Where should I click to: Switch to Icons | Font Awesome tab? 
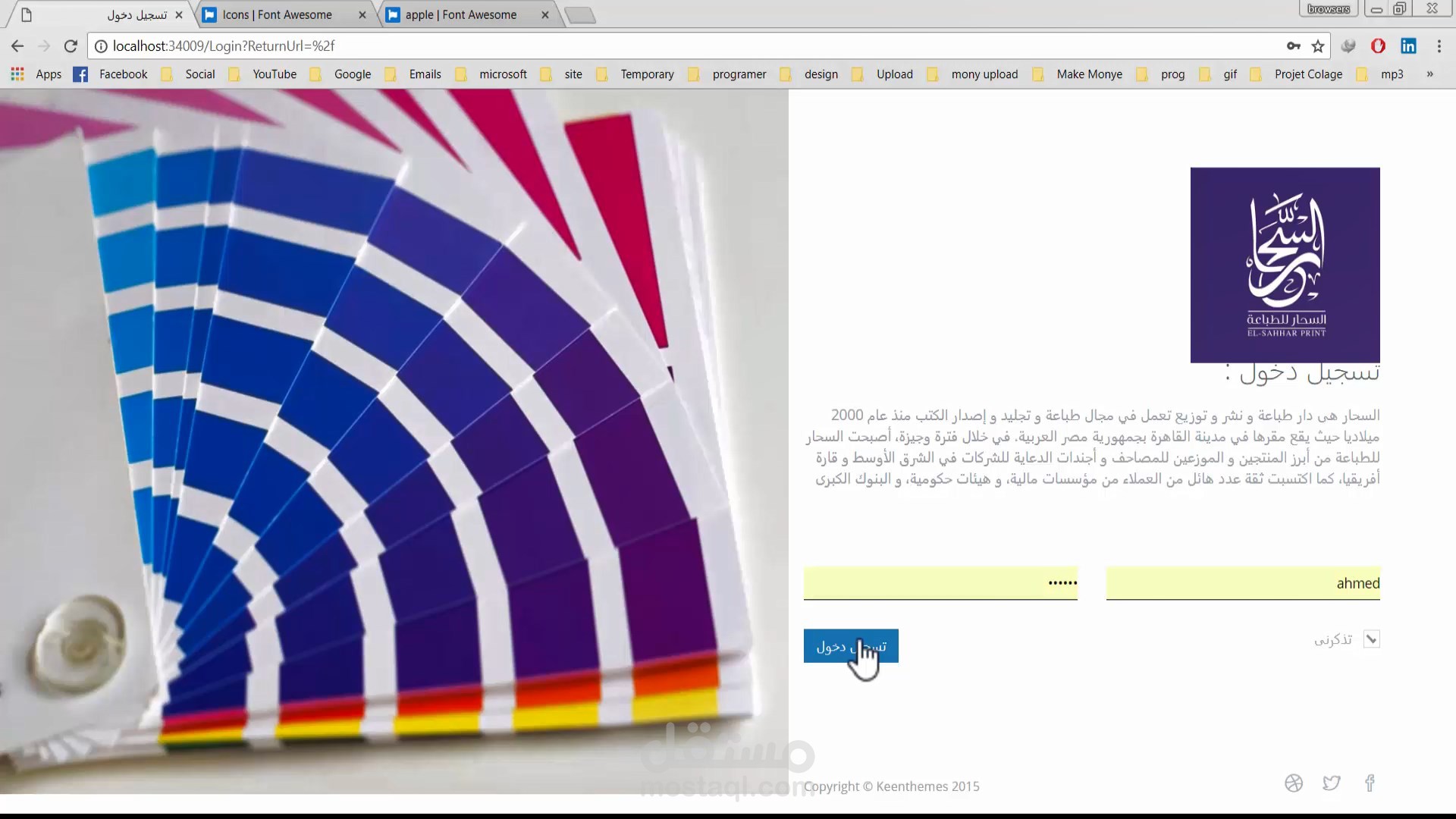click(x=277, y=14)
